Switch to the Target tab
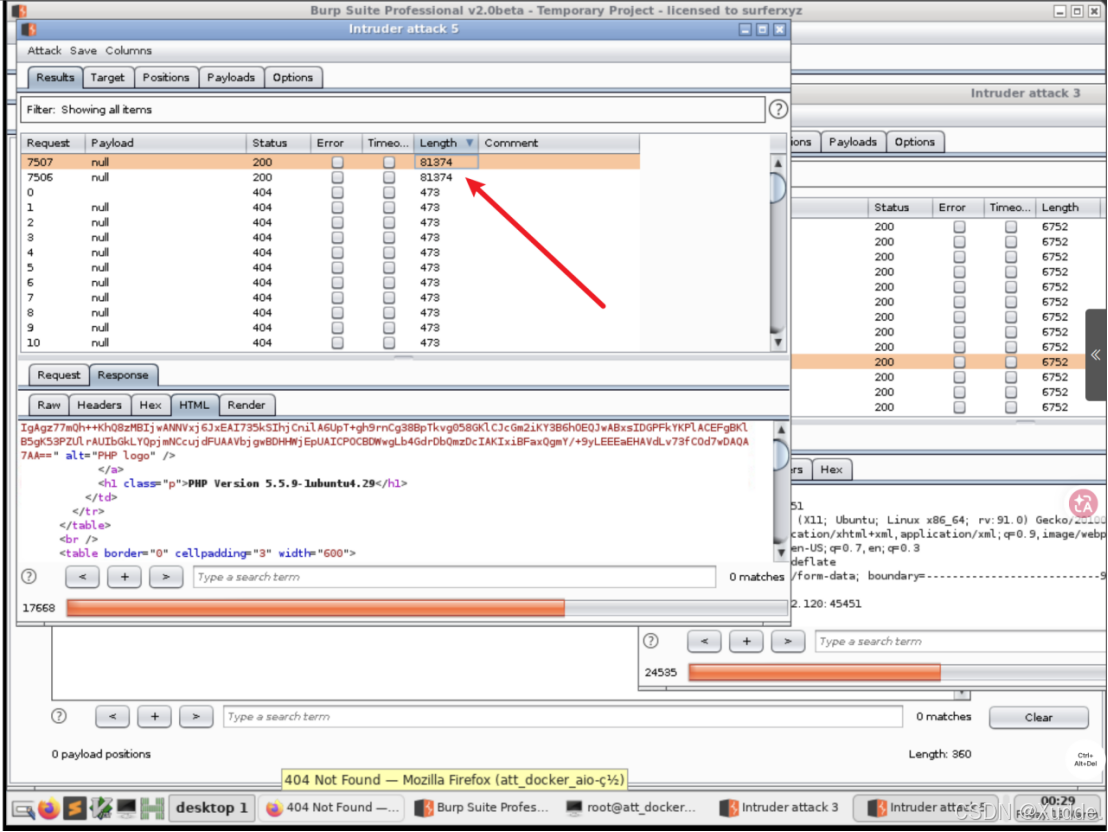 (107, 78)
